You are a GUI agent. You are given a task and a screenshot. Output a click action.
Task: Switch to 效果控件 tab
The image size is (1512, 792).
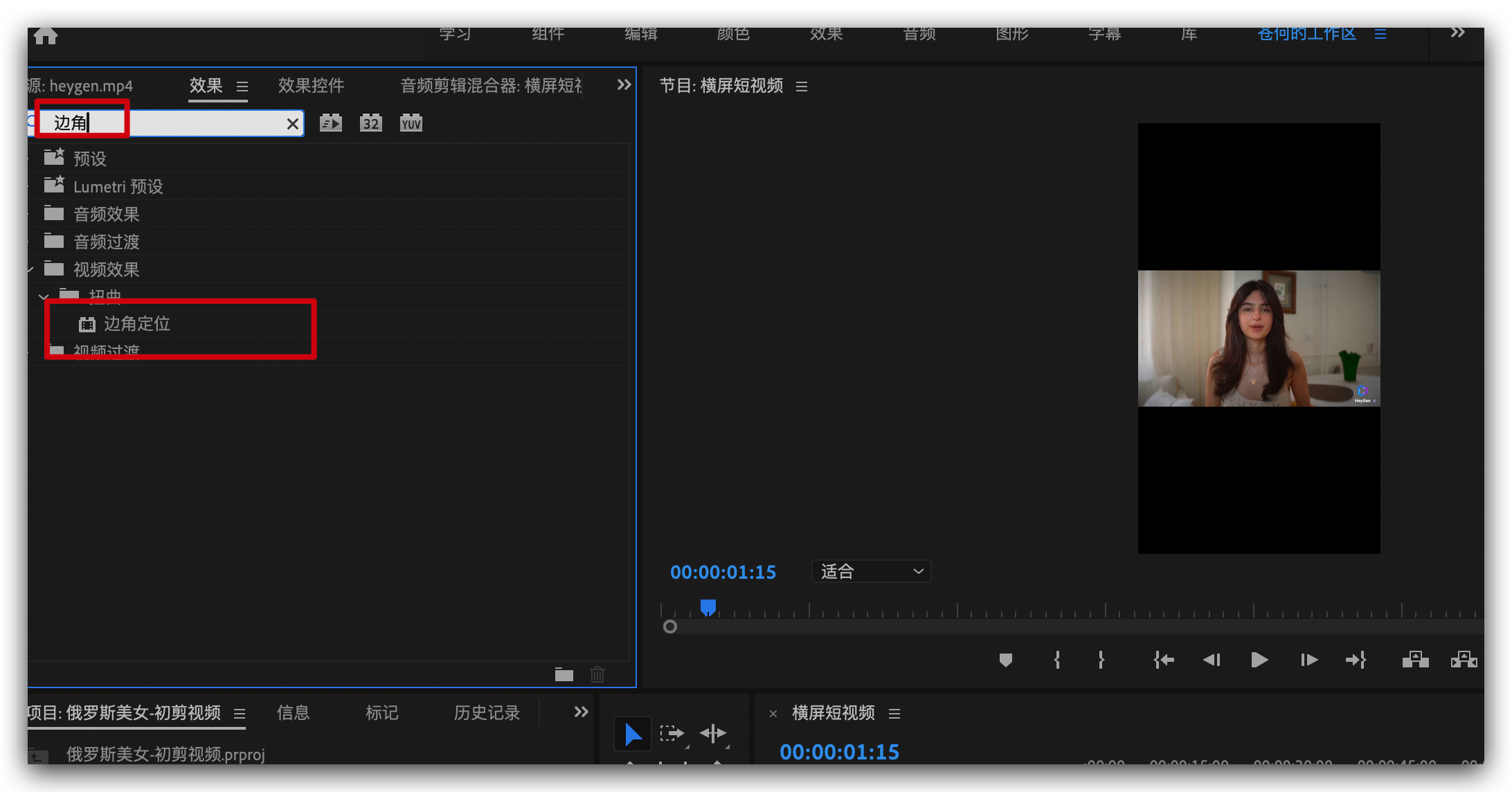tap(311, 85)
